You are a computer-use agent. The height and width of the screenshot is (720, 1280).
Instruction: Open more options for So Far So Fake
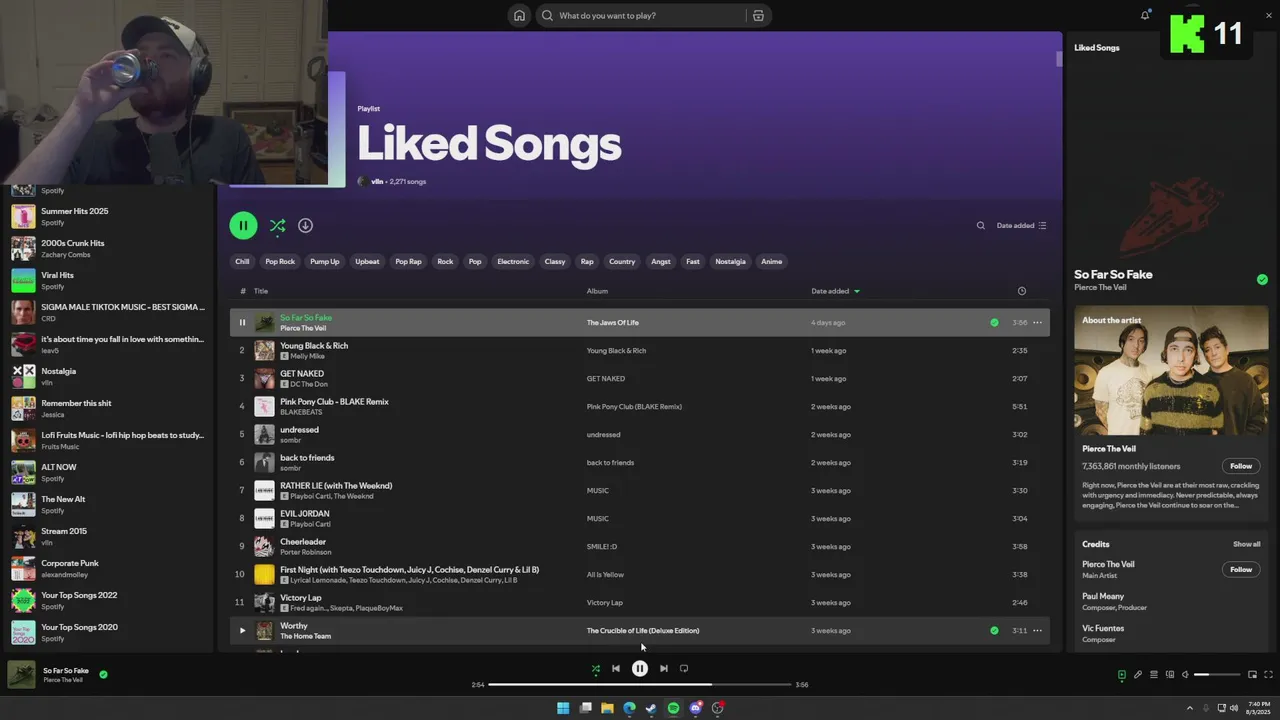click(1037, 322)
